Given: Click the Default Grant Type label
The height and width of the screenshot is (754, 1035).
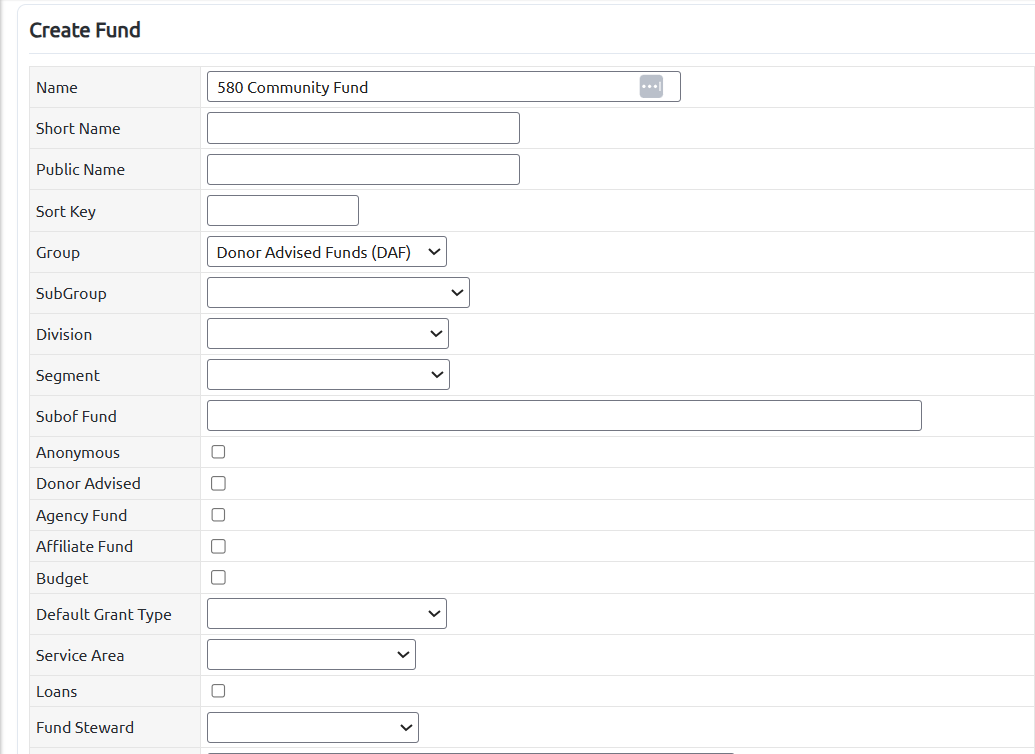Looking at the screenshot, I should point(104,615).
